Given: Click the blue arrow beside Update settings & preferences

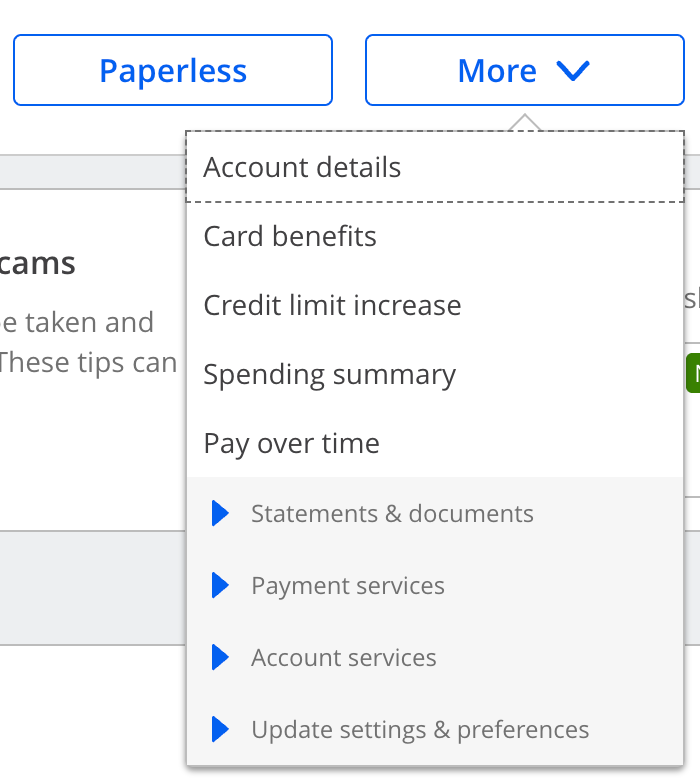Looking at the screenshot, I should [x=221, y=730].
